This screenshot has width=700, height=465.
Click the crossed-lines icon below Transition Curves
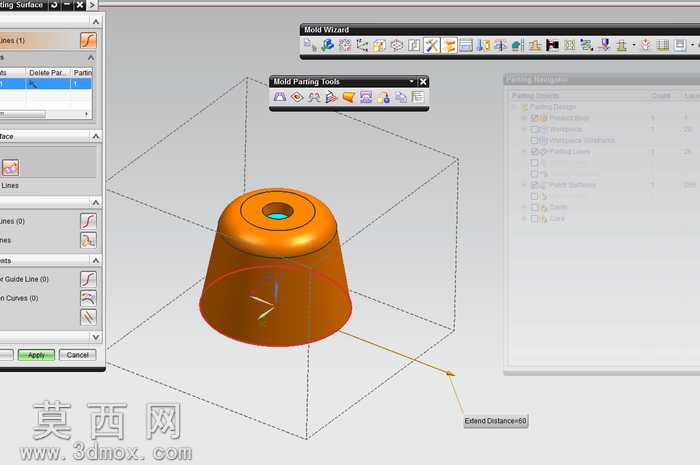click(x=88, y=317)
